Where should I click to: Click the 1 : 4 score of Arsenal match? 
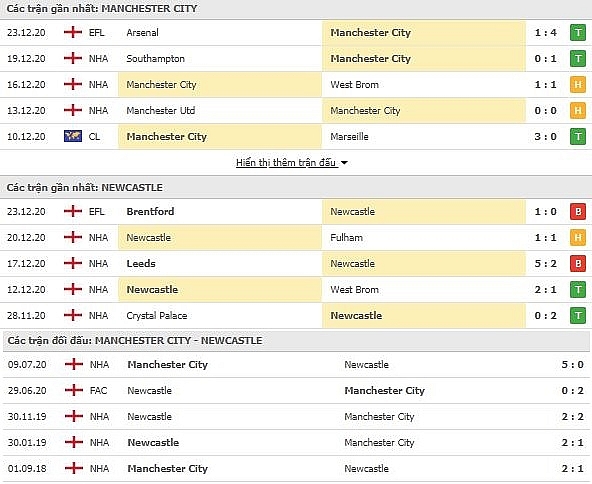click(x=546, y=32)
